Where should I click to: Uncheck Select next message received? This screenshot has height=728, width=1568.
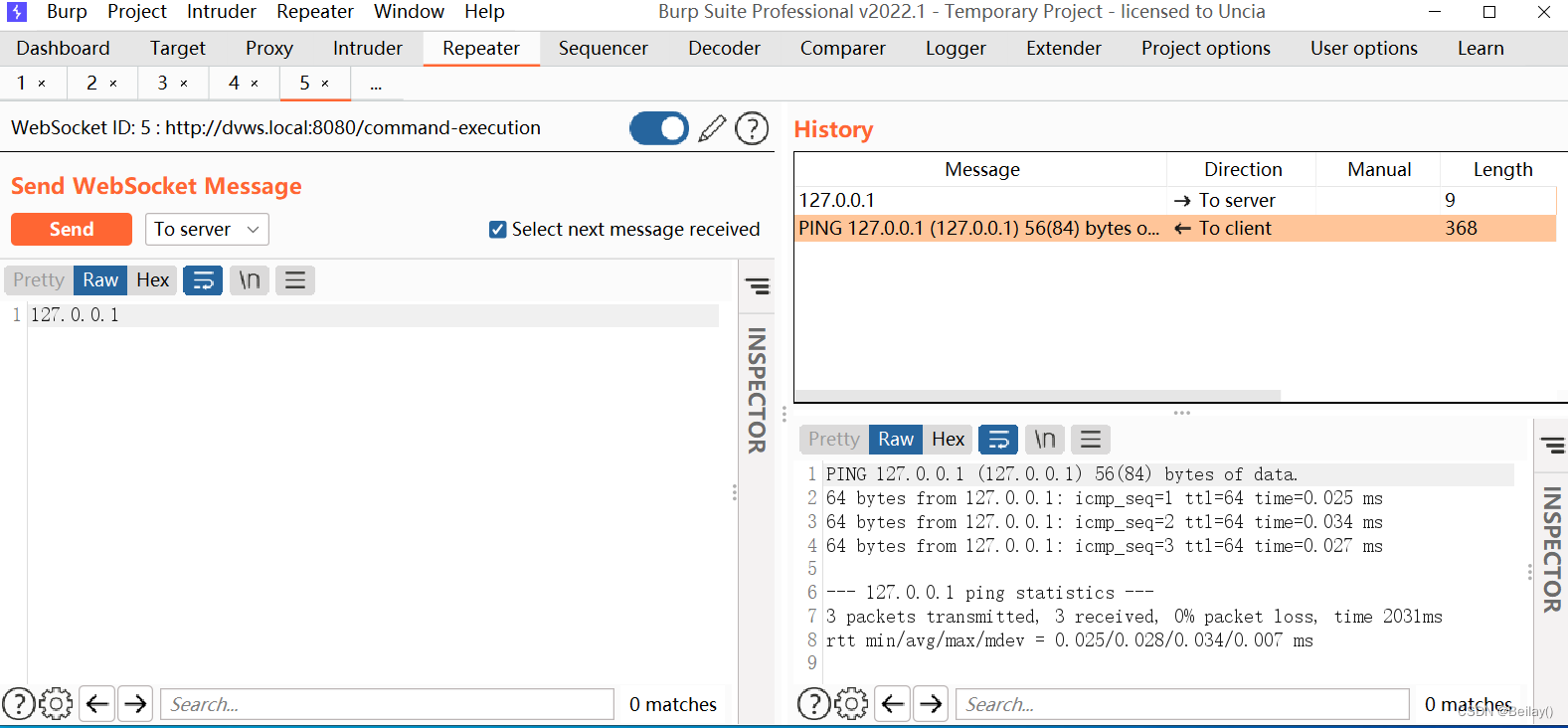click(498, 230)
